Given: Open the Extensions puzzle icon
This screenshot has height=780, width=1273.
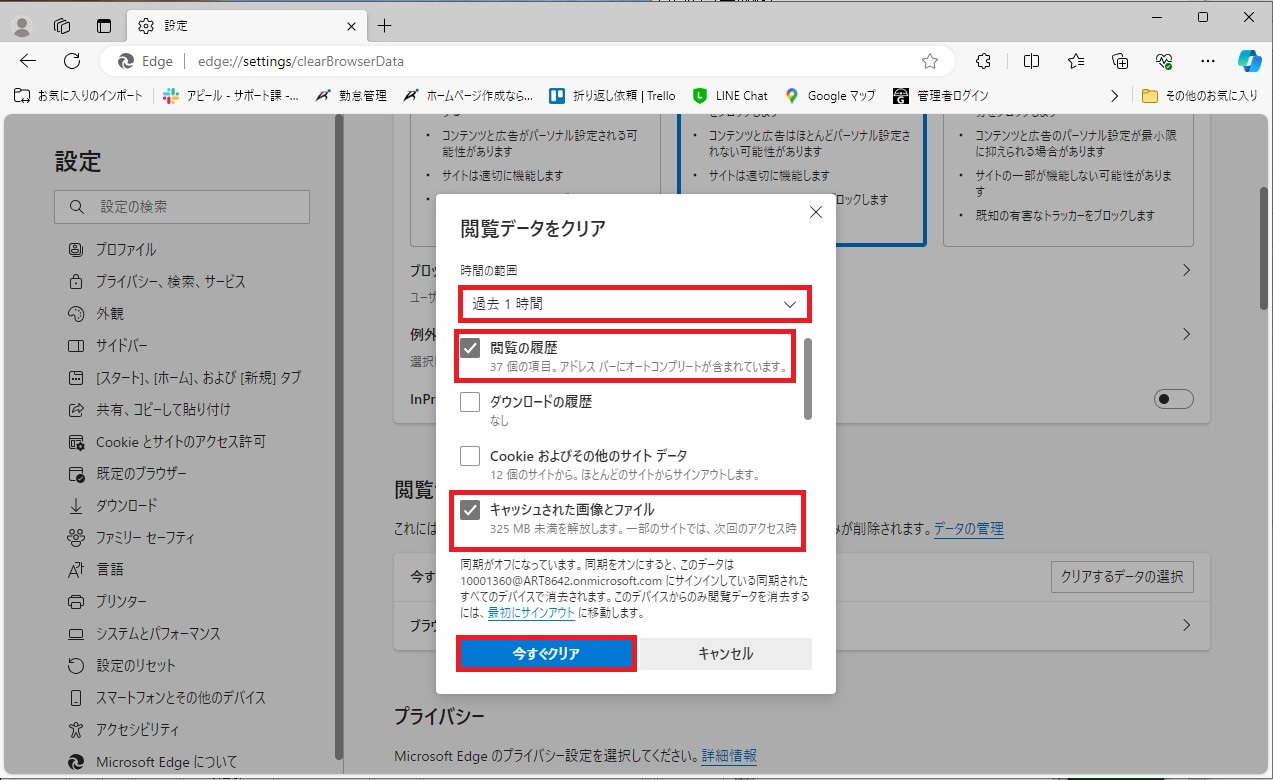Looking at the screenshot, I should (x=983, y=61).
